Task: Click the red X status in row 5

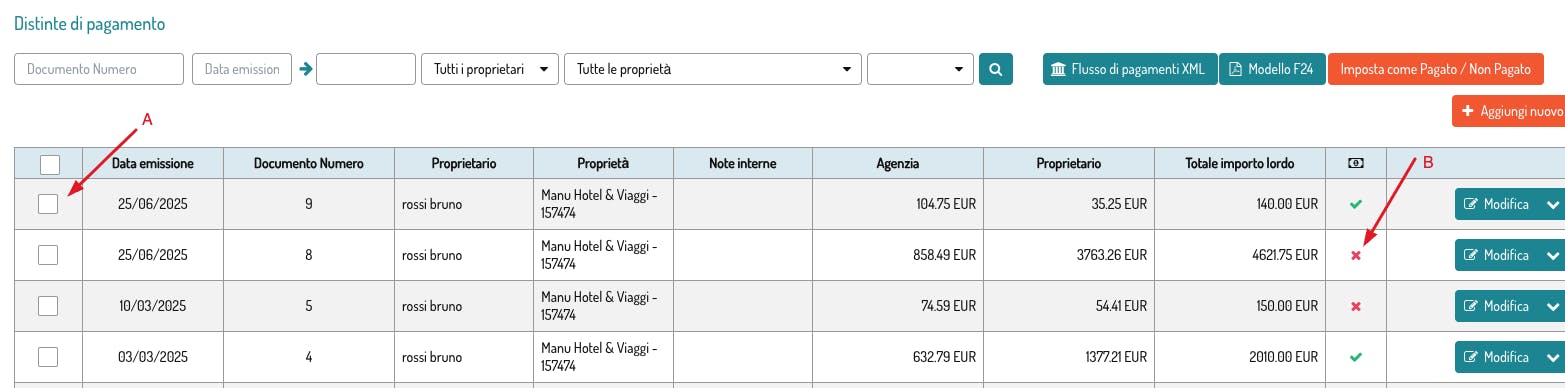Action: [x=1356, y=306]
